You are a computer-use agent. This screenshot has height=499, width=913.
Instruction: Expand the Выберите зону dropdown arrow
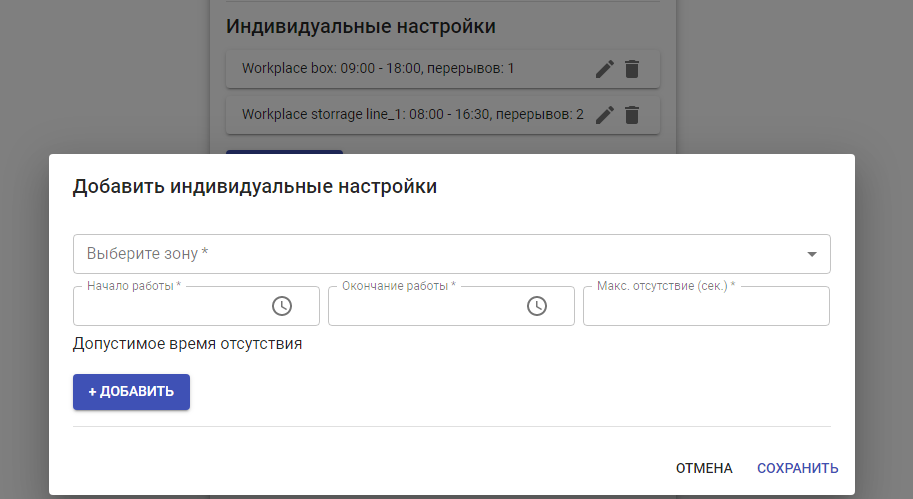coord(812,254)
